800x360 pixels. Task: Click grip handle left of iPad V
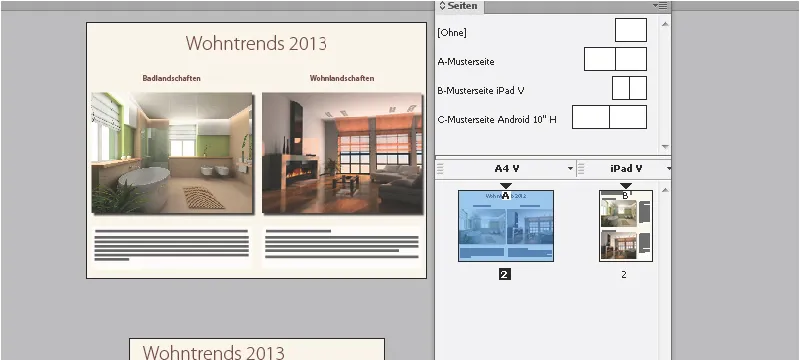click(582, 169)
